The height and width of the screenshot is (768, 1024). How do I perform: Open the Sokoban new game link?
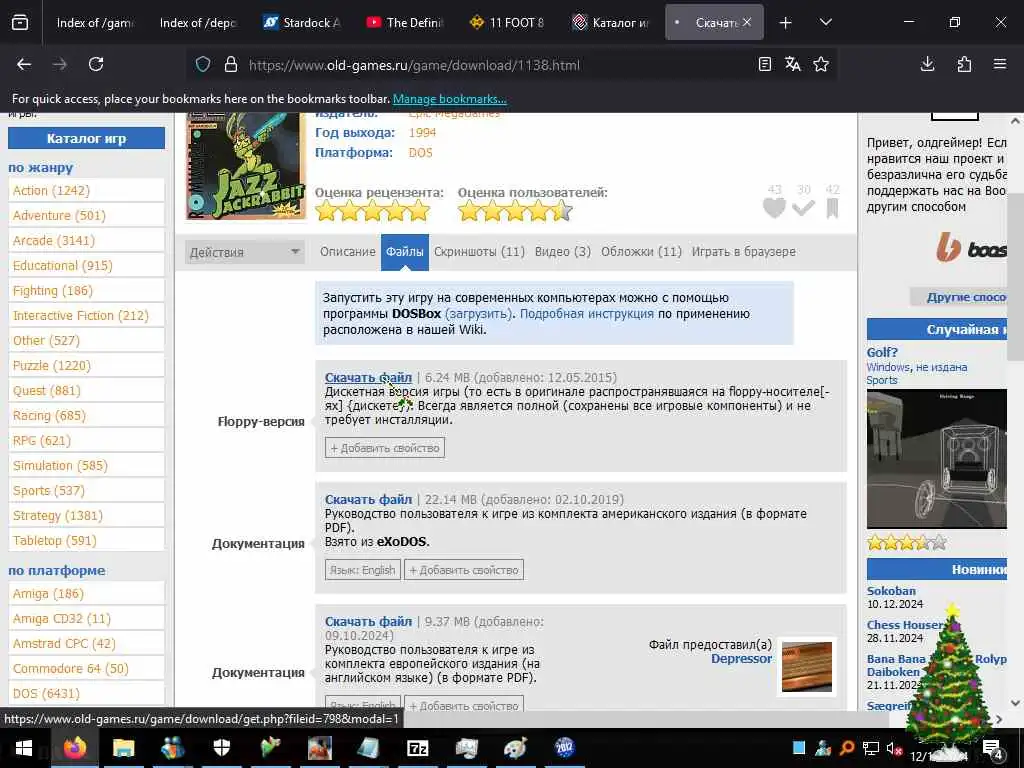click(891, 590)
